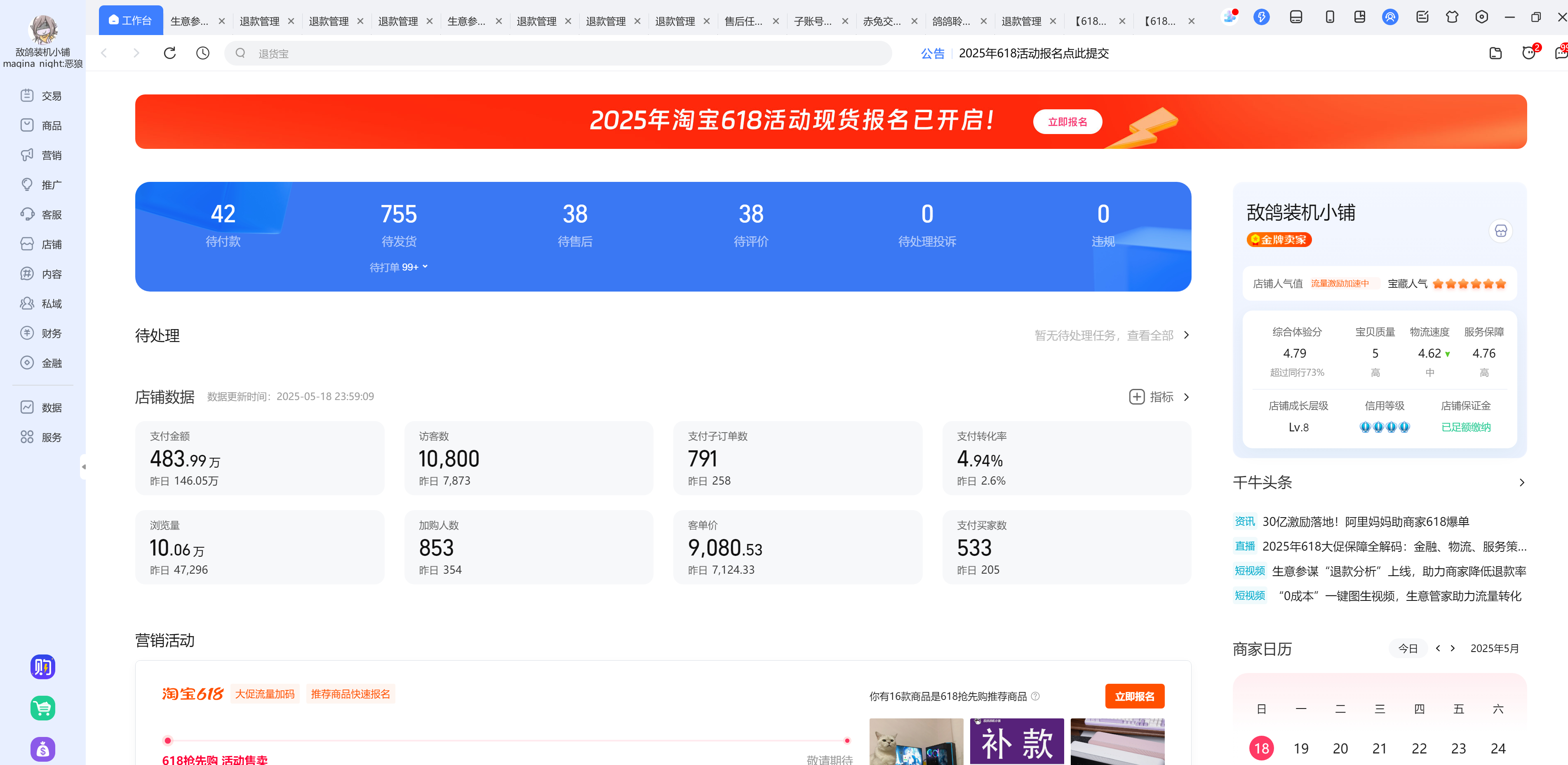This screenshot has height=765, width=1568.
Task: Click the browser back arrow
Action: (104, 54)
